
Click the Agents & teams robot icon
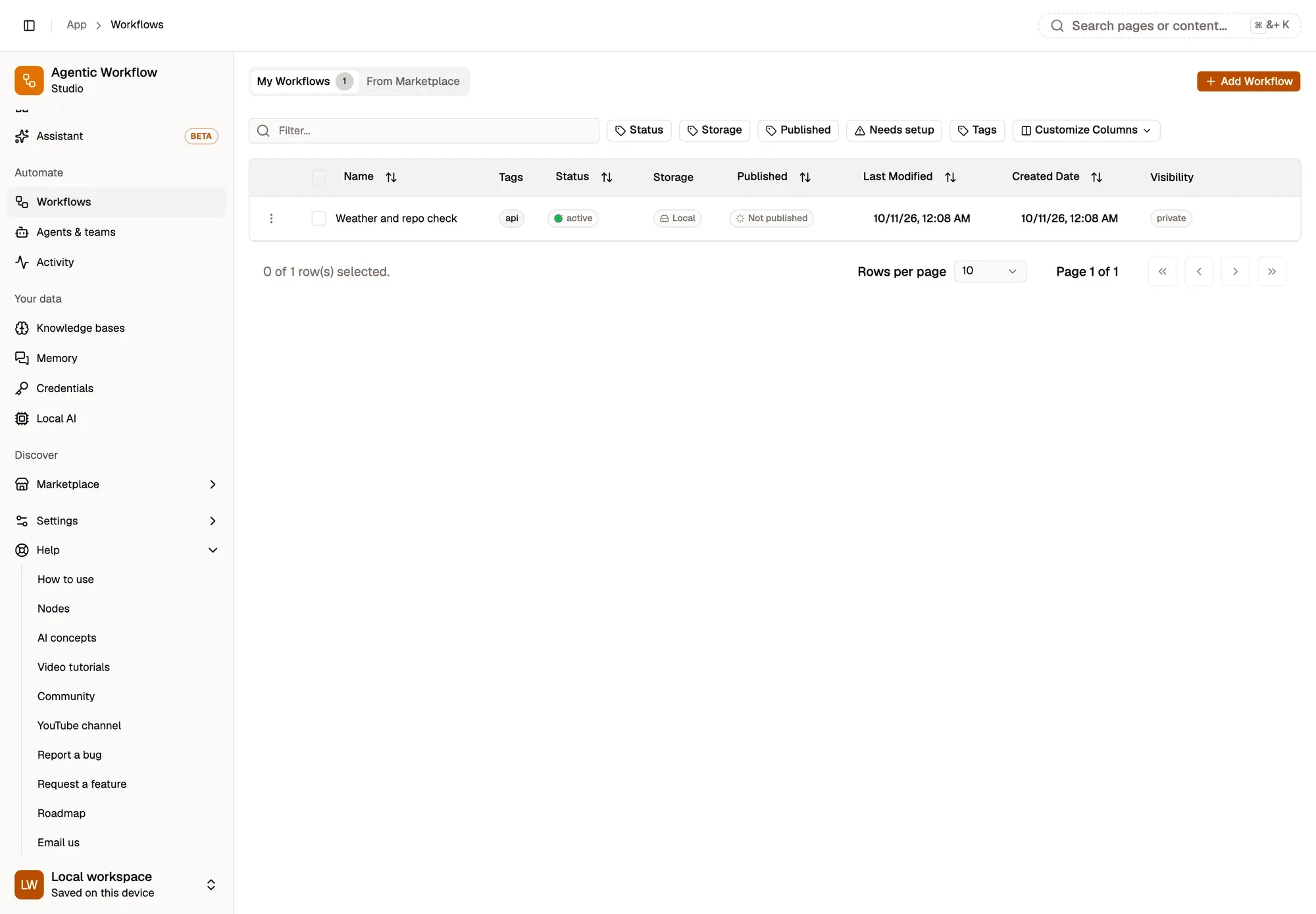point(22,232)
